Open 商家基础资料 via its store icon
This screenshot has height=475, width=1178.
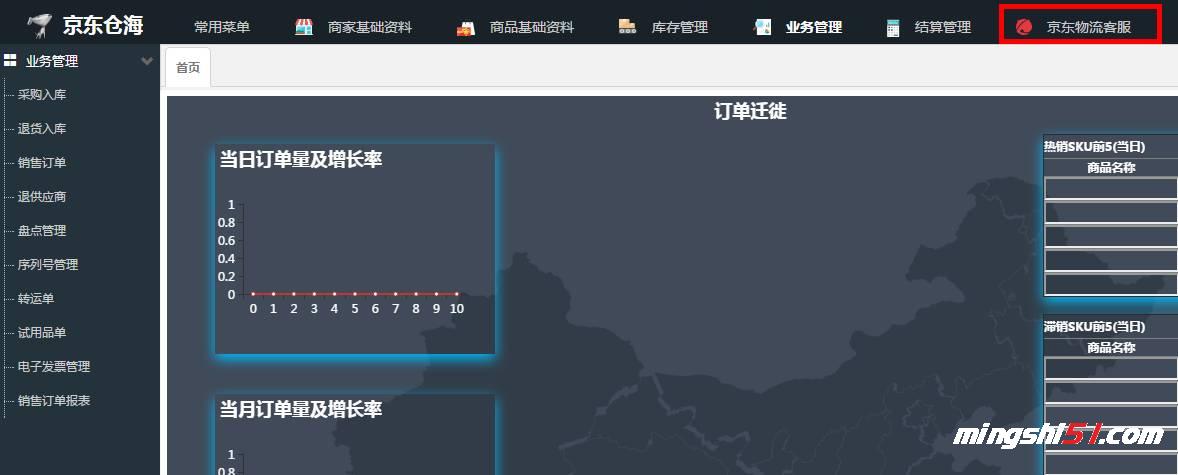point(304,27)
